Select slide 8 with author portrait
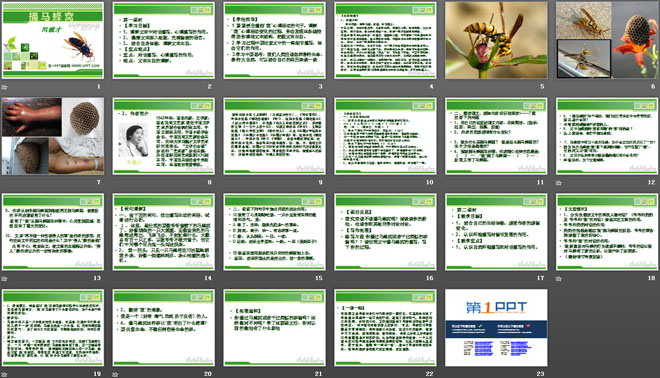This screenshot has width=660, height=378. (164, 136)
